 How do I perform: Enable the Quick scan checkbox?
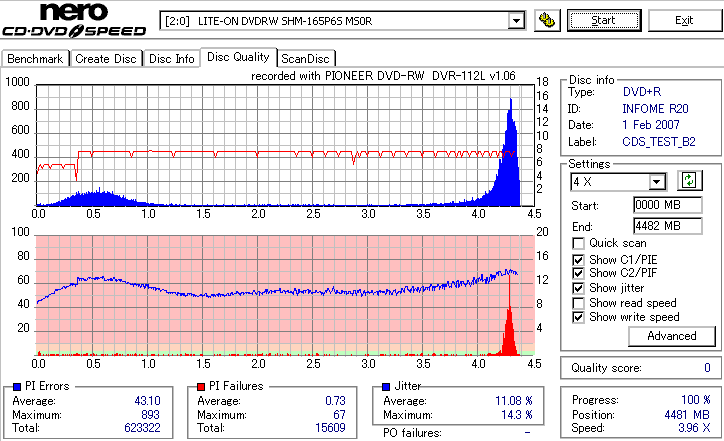pyautogui.click(x=578, y=243)
